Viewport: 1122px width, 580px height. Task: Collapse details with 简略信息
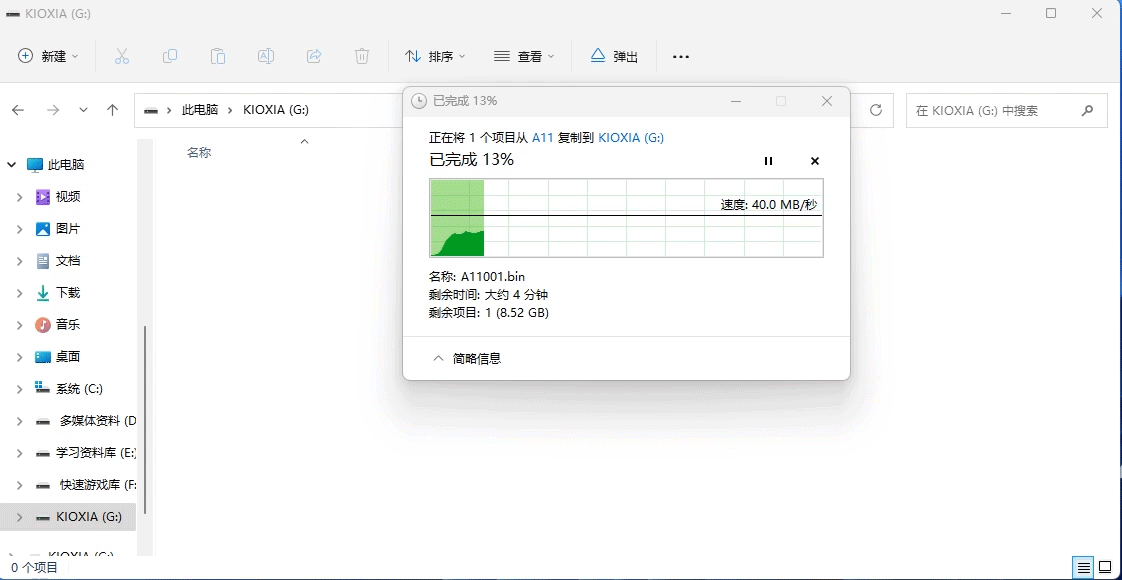[x=468, y=358]
